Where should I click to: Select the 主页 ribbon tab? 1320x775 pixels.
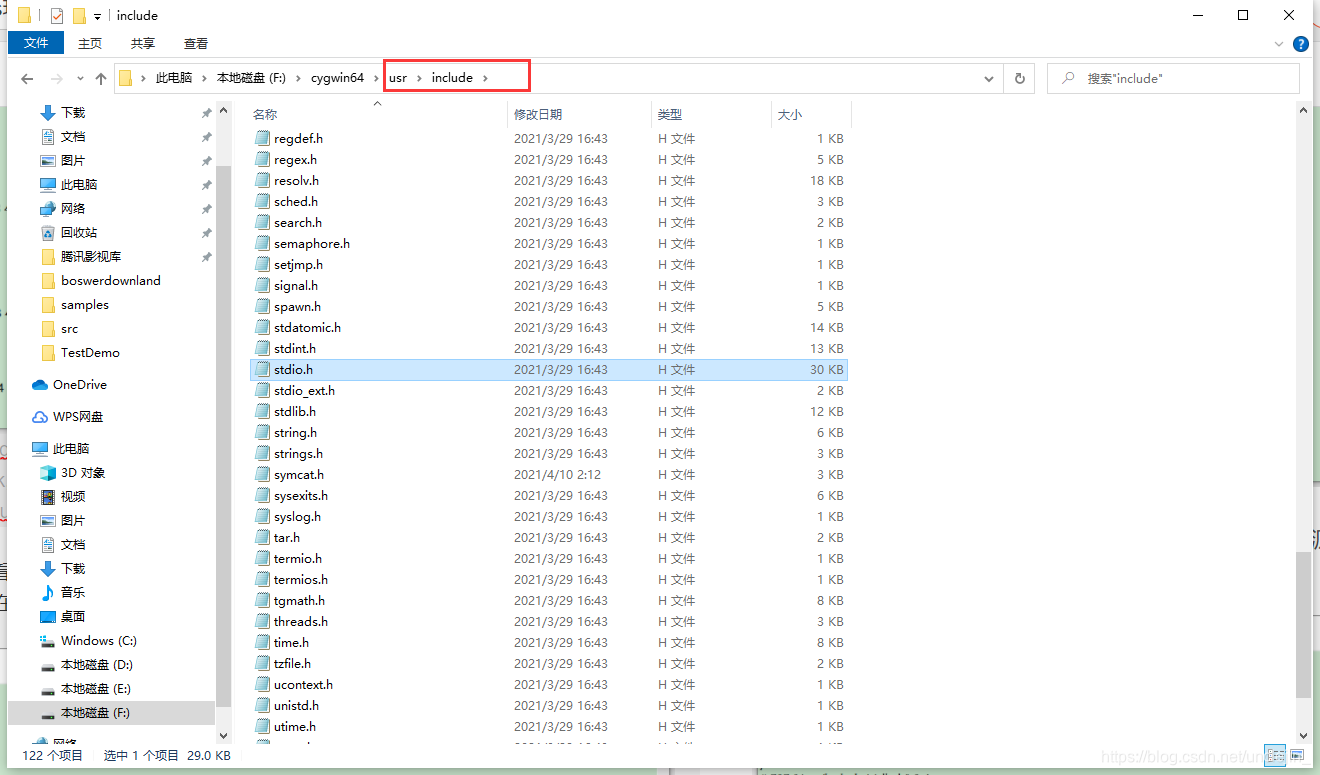pos(89,43)
